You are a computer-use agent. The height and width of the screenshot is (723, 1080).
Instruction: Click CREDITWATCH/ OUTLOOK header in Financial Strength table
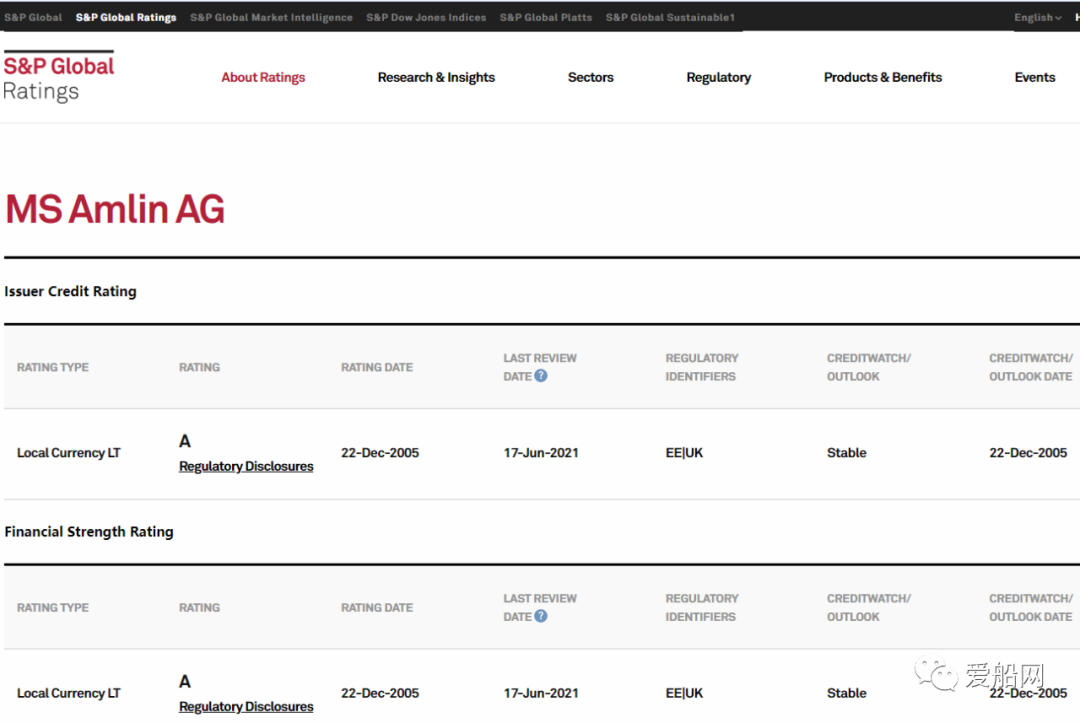point(869,607)
